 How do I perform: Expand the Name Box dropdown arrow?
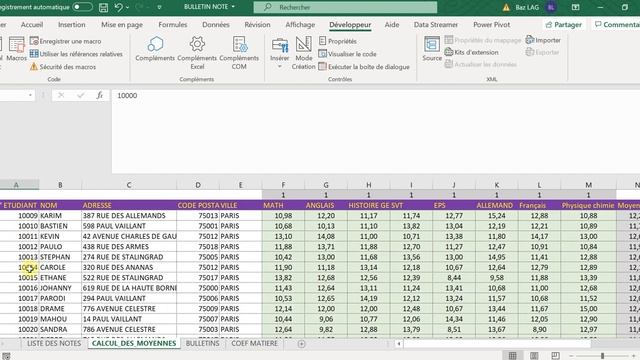pos(30,96)
